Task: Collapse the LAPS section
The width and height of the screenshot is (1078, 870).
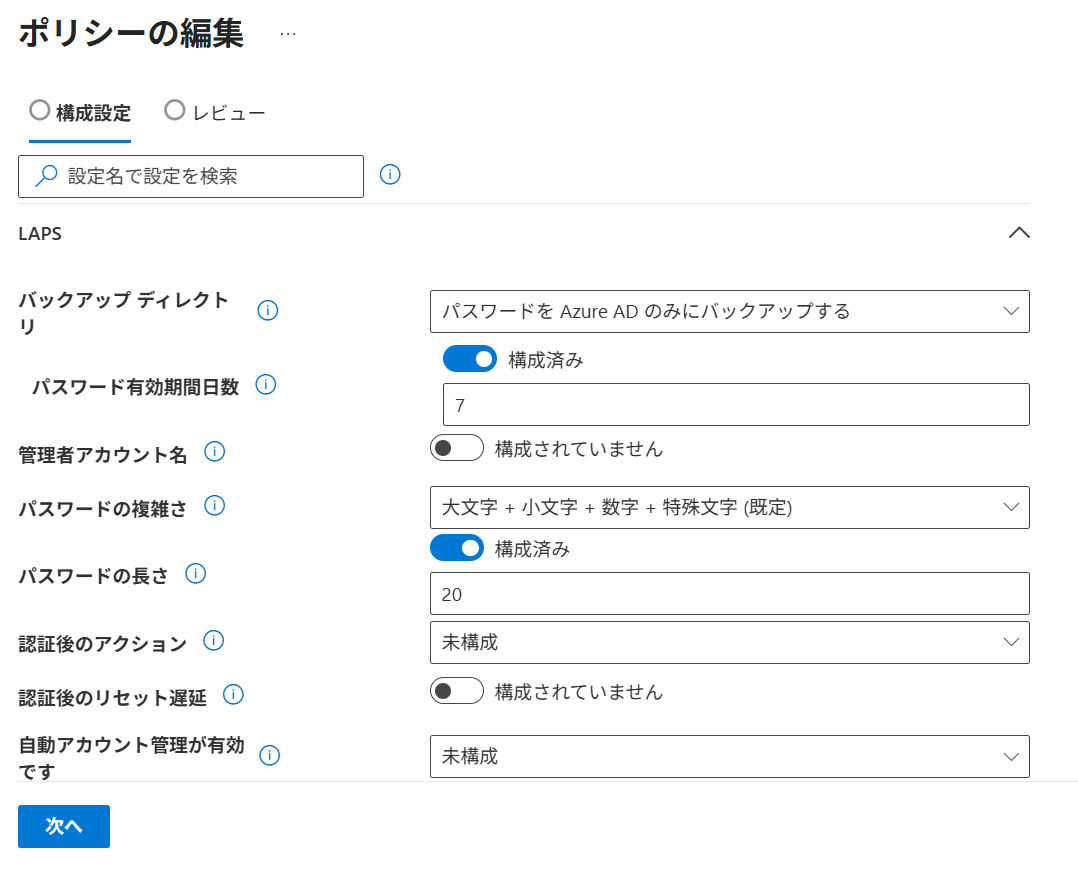Action: 1018,233
